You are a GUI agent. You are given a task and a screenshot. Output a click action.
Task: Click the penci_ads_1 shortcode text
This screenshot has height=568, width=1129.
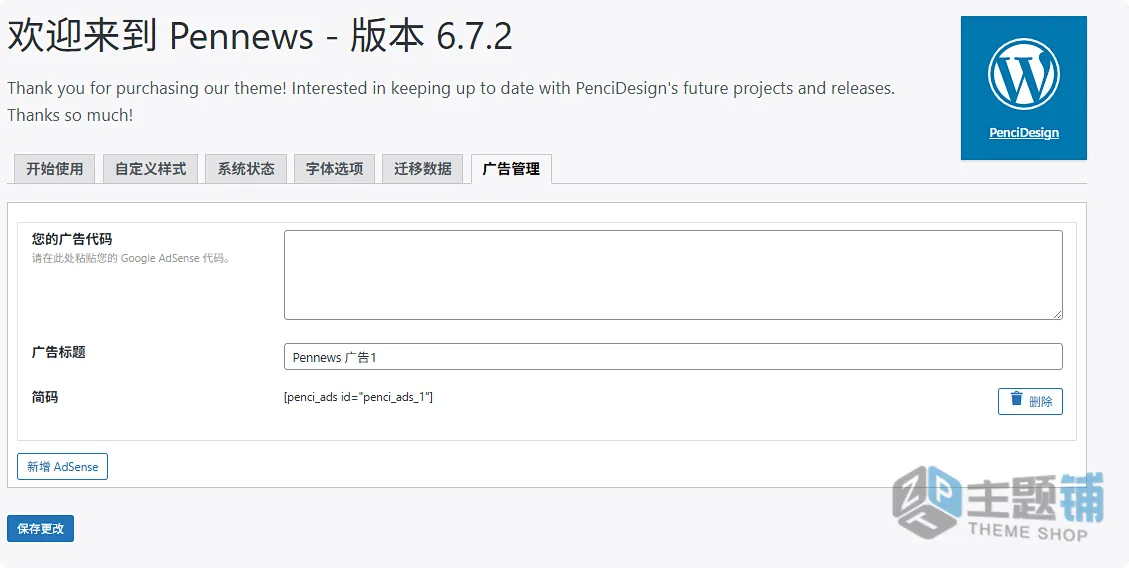click(x=359, y=397)
